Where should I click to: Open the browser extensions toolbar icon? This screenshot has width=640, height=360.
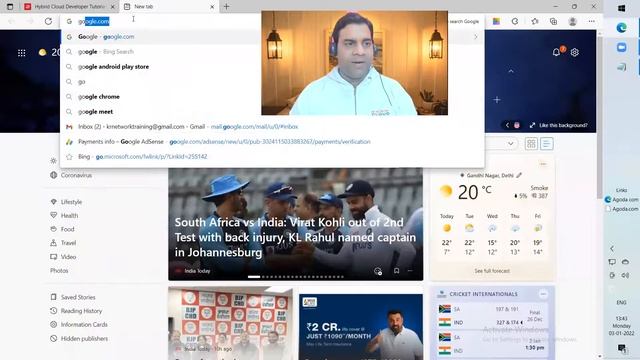[x=515, y=21]
